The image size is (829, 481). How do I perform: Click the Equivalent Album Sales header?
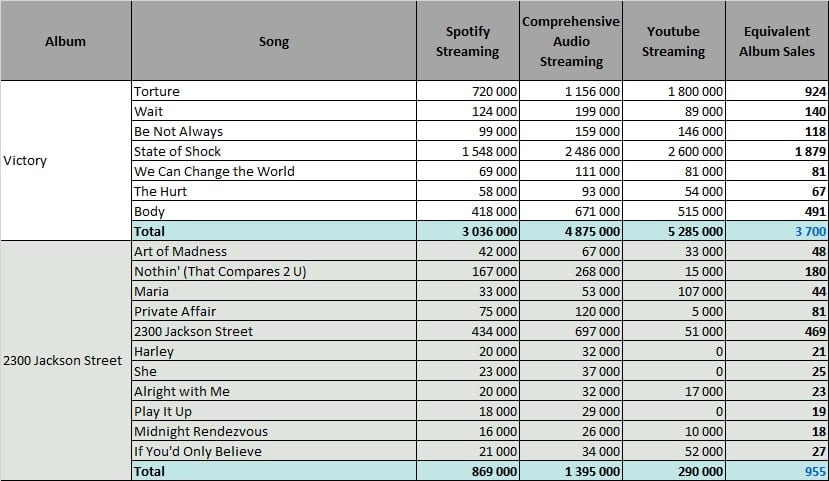(777, 41)
